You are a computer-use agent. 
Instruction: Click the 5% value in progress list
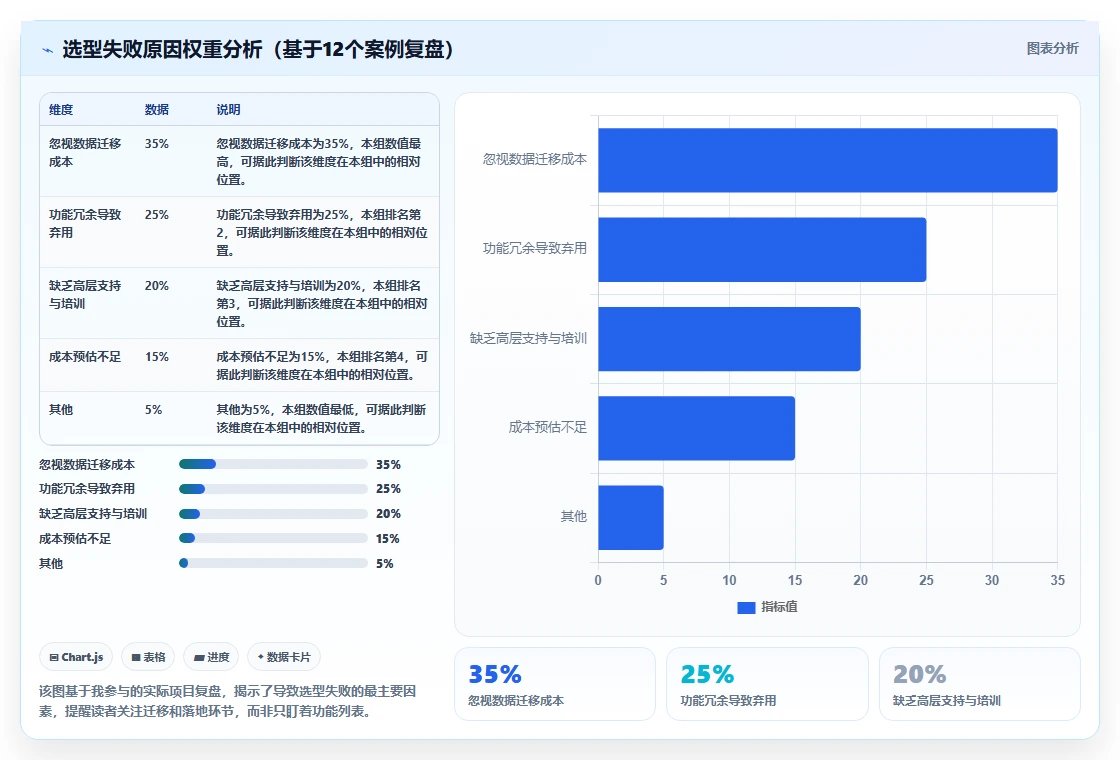(384, 564)
